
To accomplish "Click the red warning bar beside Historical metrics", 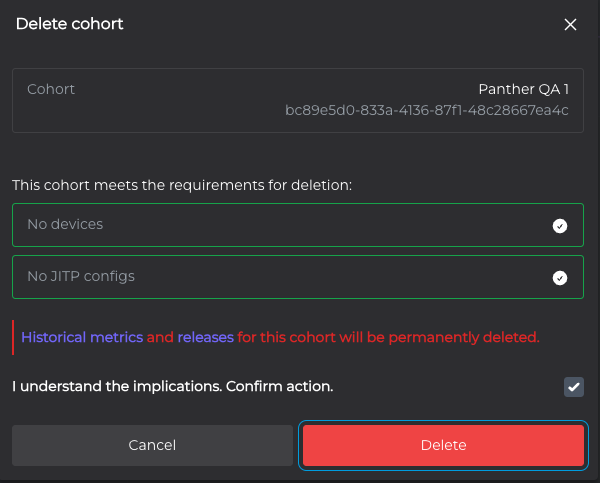I will (x=13, y=337).
